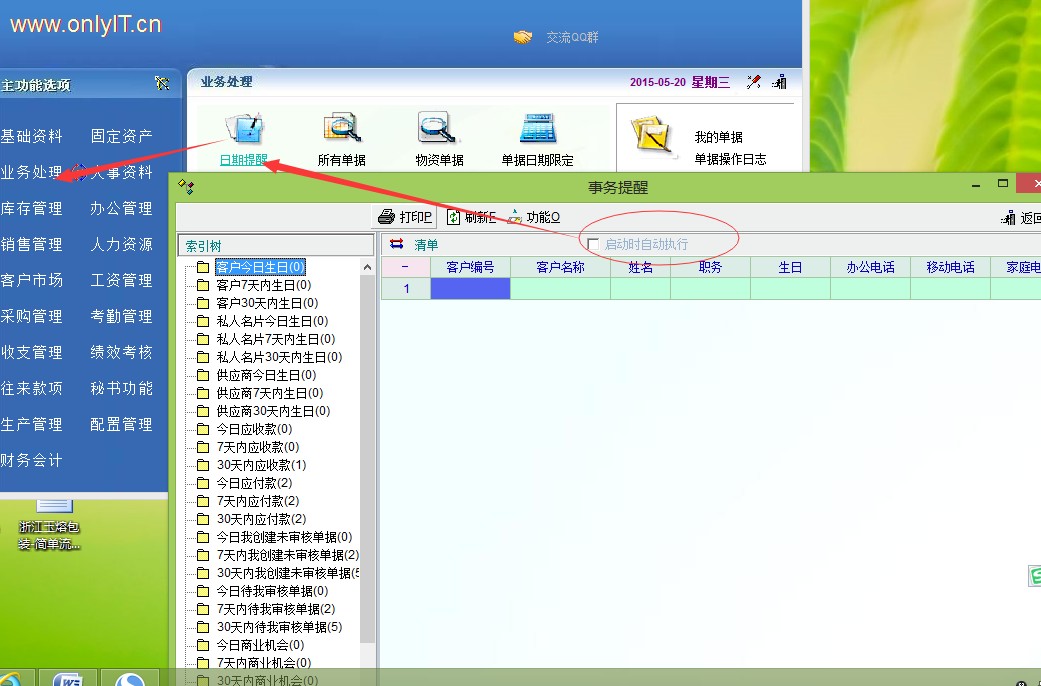1041x686 pixels.
Task: Select 7天内应付款(2) tree folder
Action: point(257,501)
